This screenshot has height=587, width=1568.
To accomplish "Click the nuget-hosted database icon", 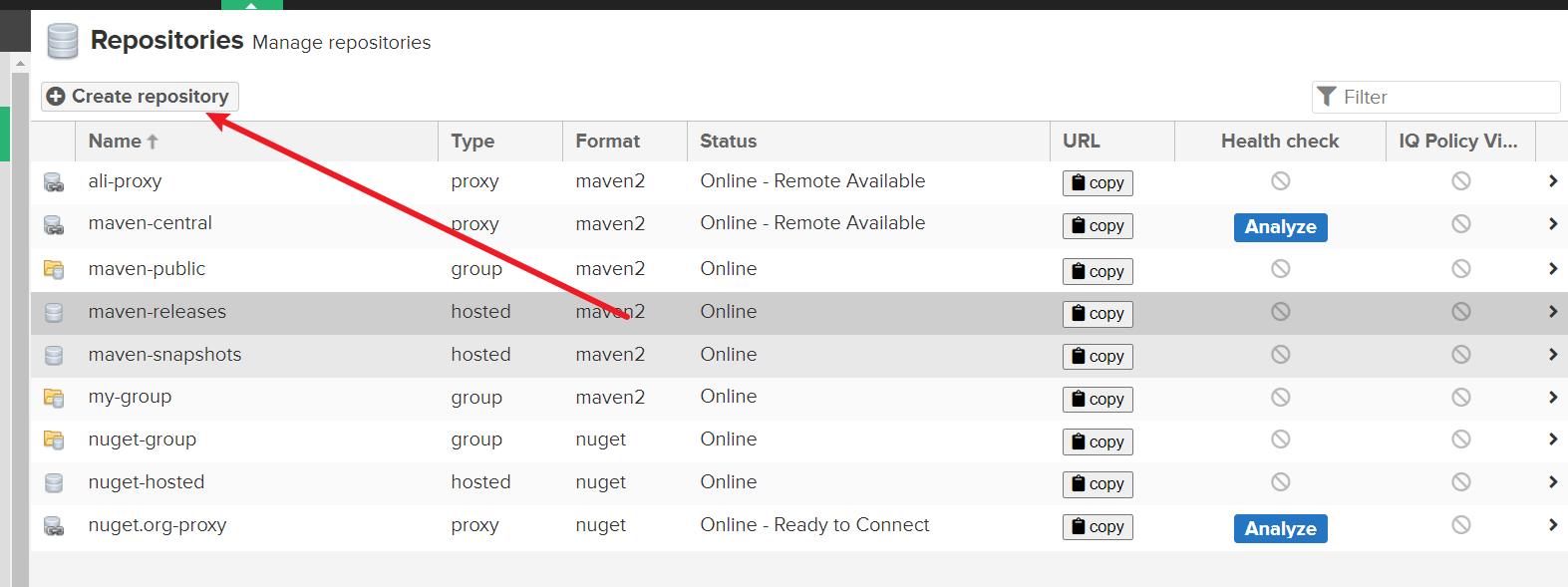I will 54,483.
